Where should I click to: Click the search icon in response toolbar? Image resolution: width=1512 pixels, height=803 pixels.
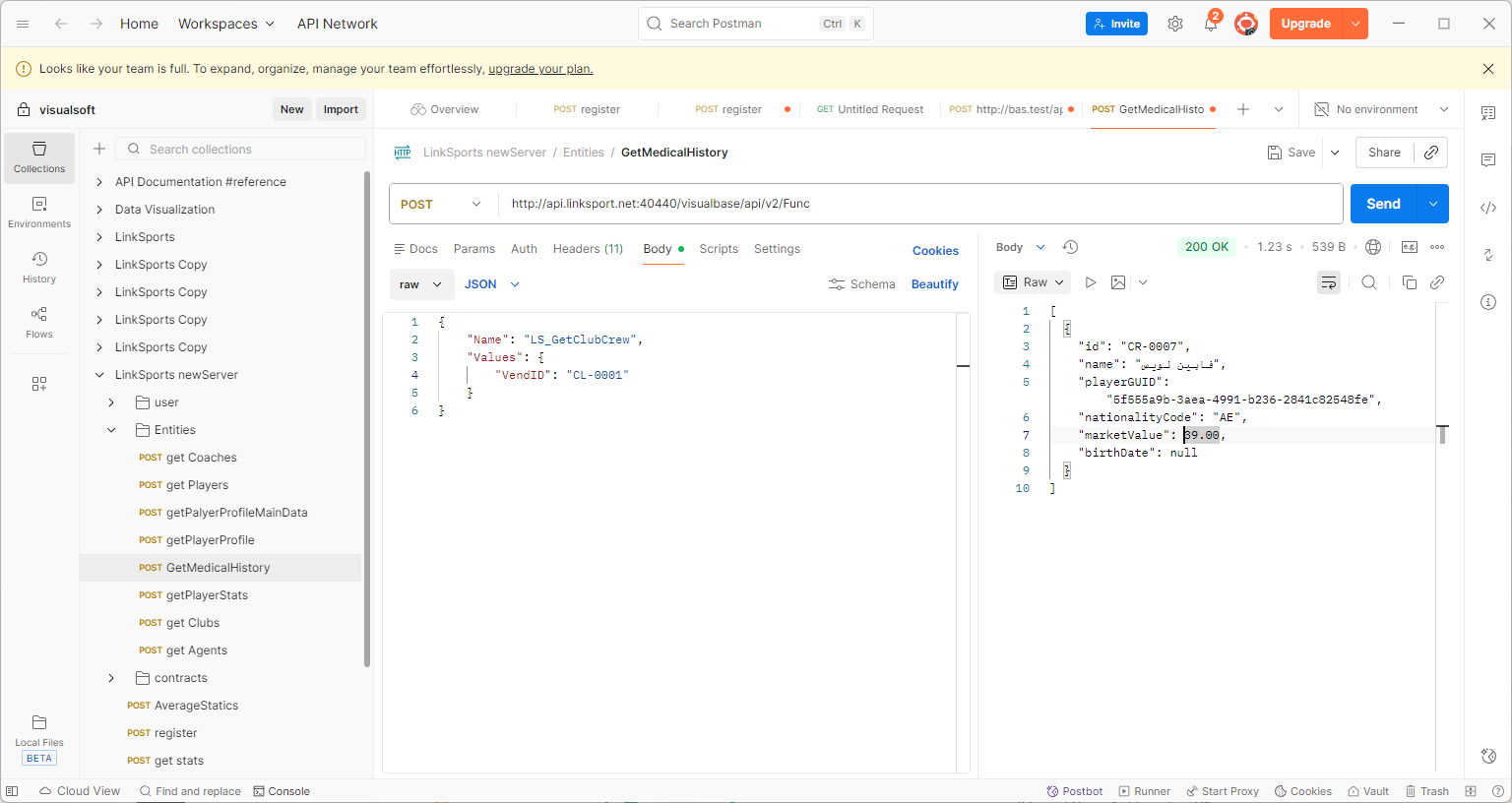(1368, 282)
